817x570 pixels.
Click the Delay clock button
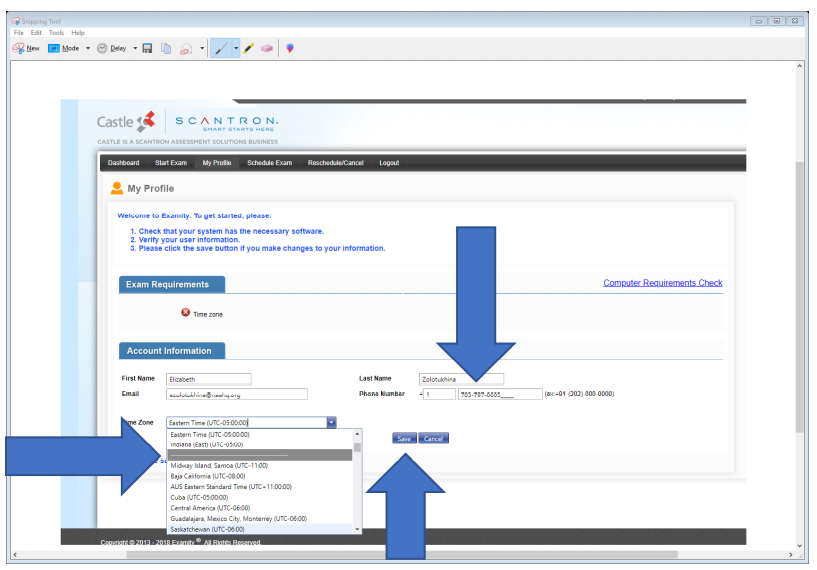click(x=112, y=48)
